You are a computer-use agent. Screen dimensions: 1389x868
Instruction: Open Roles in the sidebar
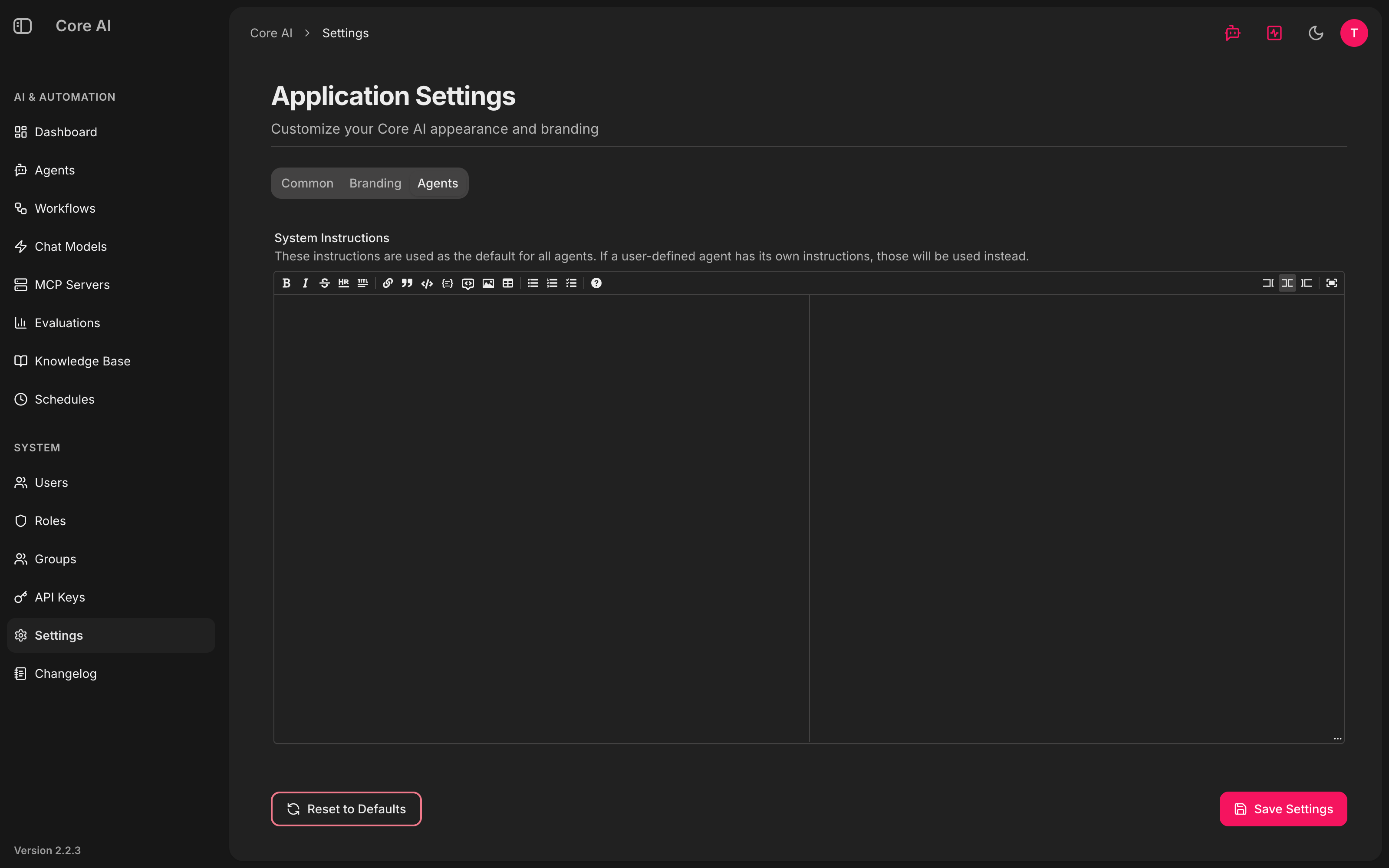click(111, 521)
